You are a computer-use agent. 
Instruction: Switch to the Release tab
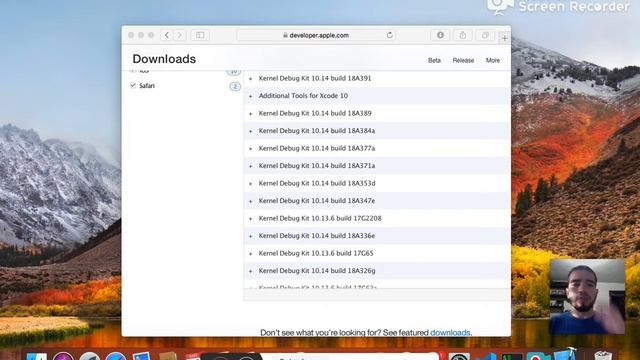click(x=463, y=60)
